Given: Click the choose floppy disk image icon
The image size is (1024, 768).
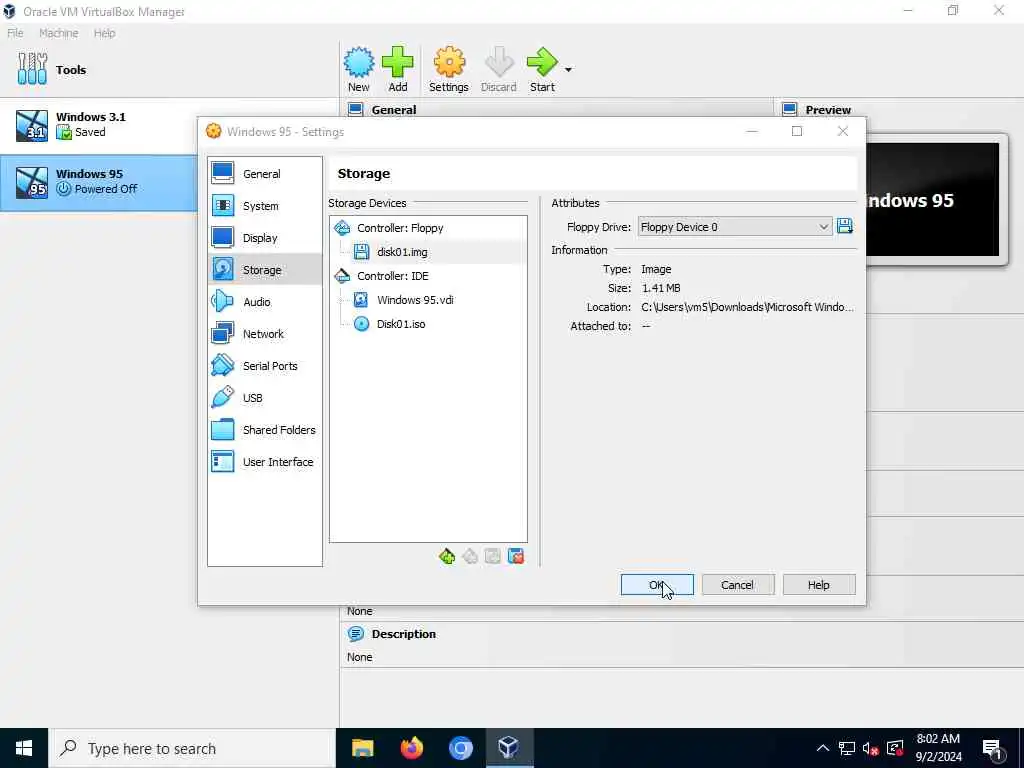Looking at the screenshot, I should (x=844, y=227).
